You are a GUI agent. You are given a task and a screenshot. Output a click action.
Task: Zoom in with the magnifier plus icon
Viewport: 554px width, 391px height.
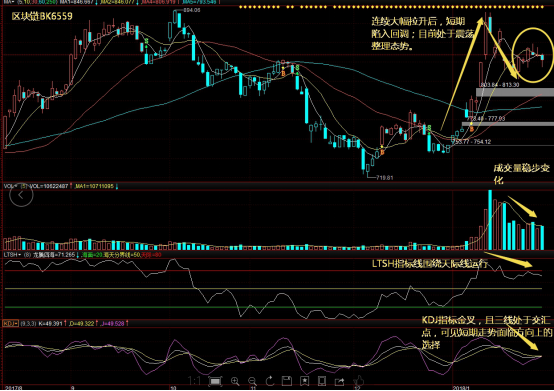pyautogui.click(x=235, y=381)
